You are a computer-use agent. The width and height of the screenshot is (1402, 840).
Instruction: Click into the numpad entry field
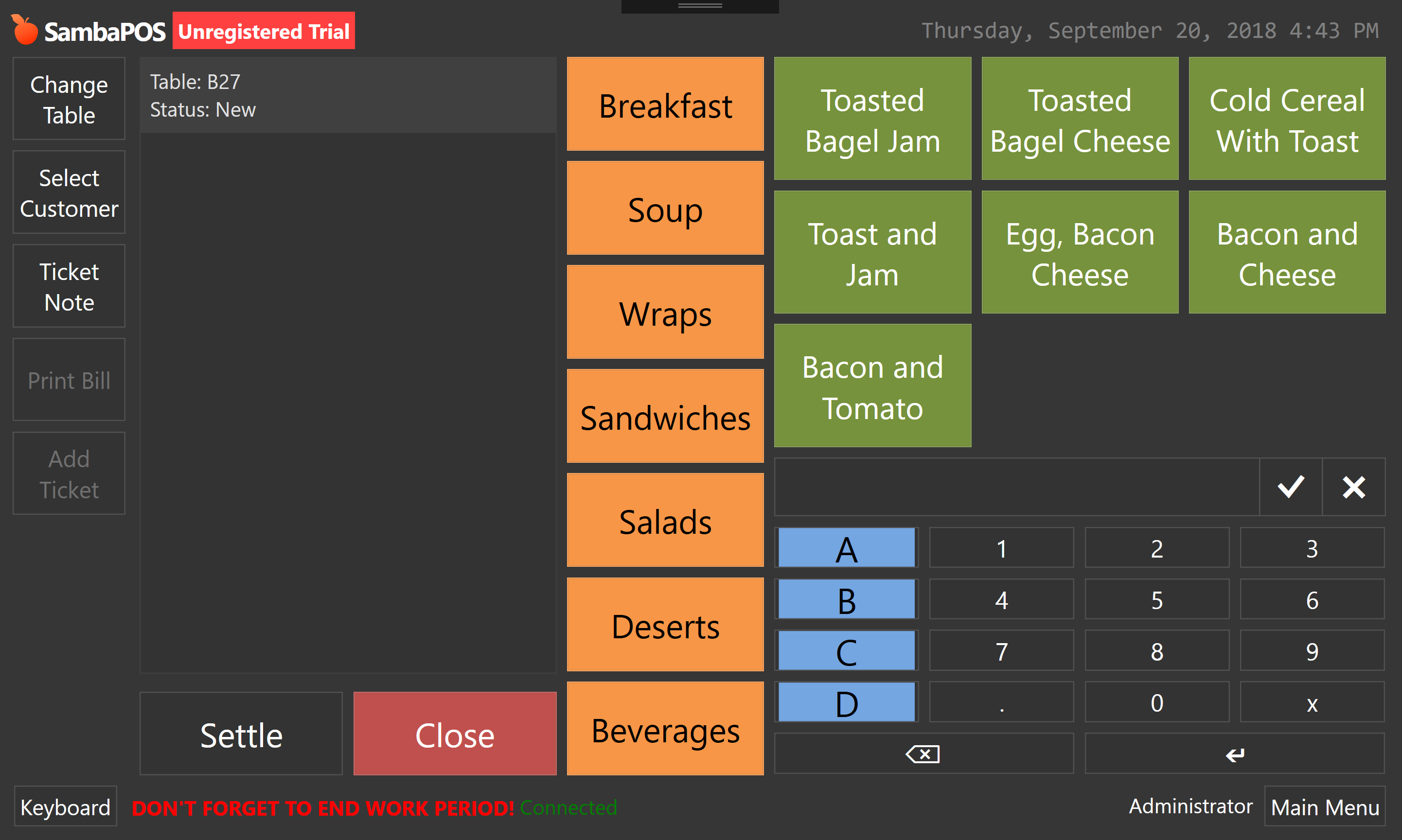(x=1016, y=487)
